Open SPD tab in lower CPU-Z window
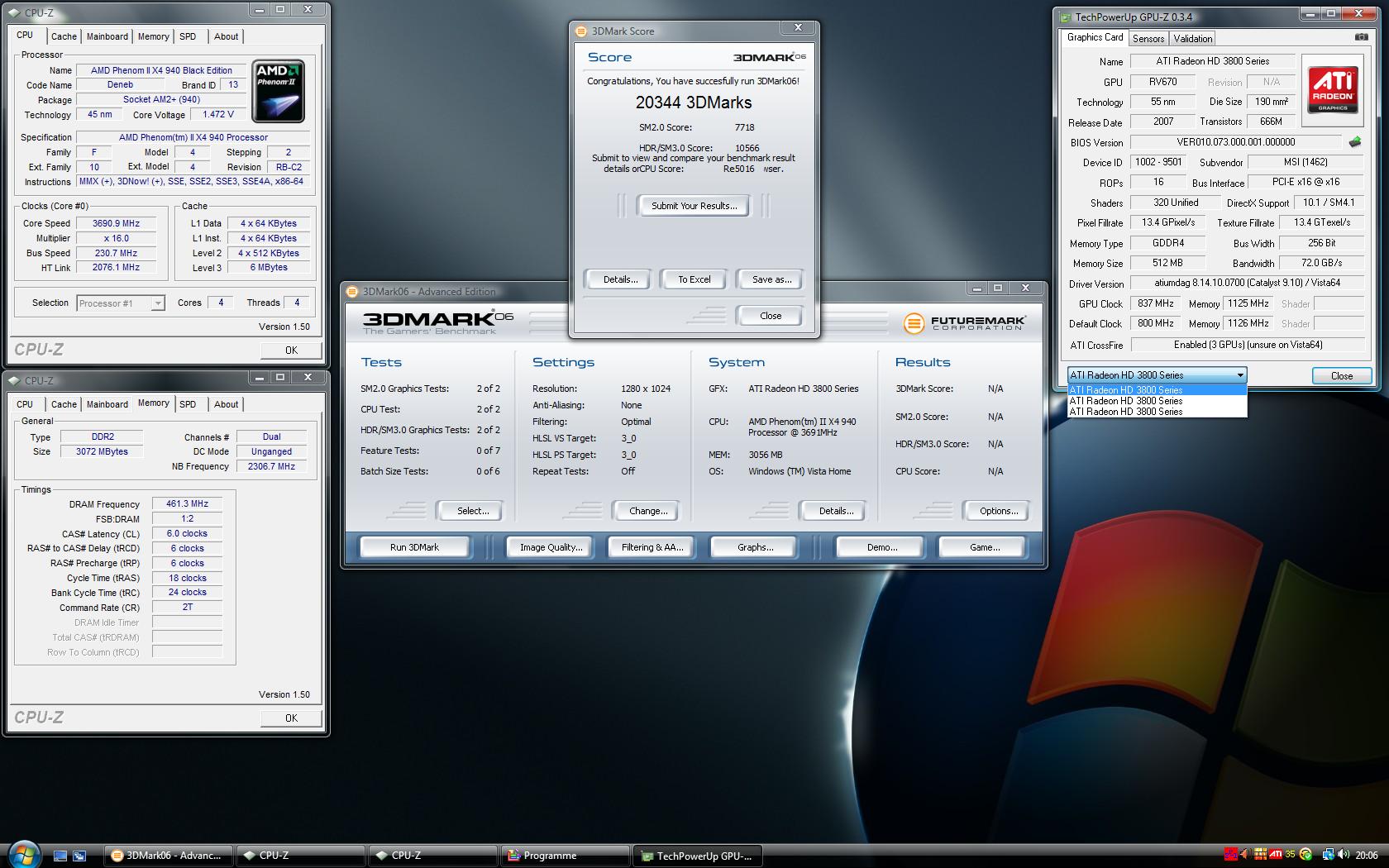Viewport: 1389px width, 868px height. [188, 404]
